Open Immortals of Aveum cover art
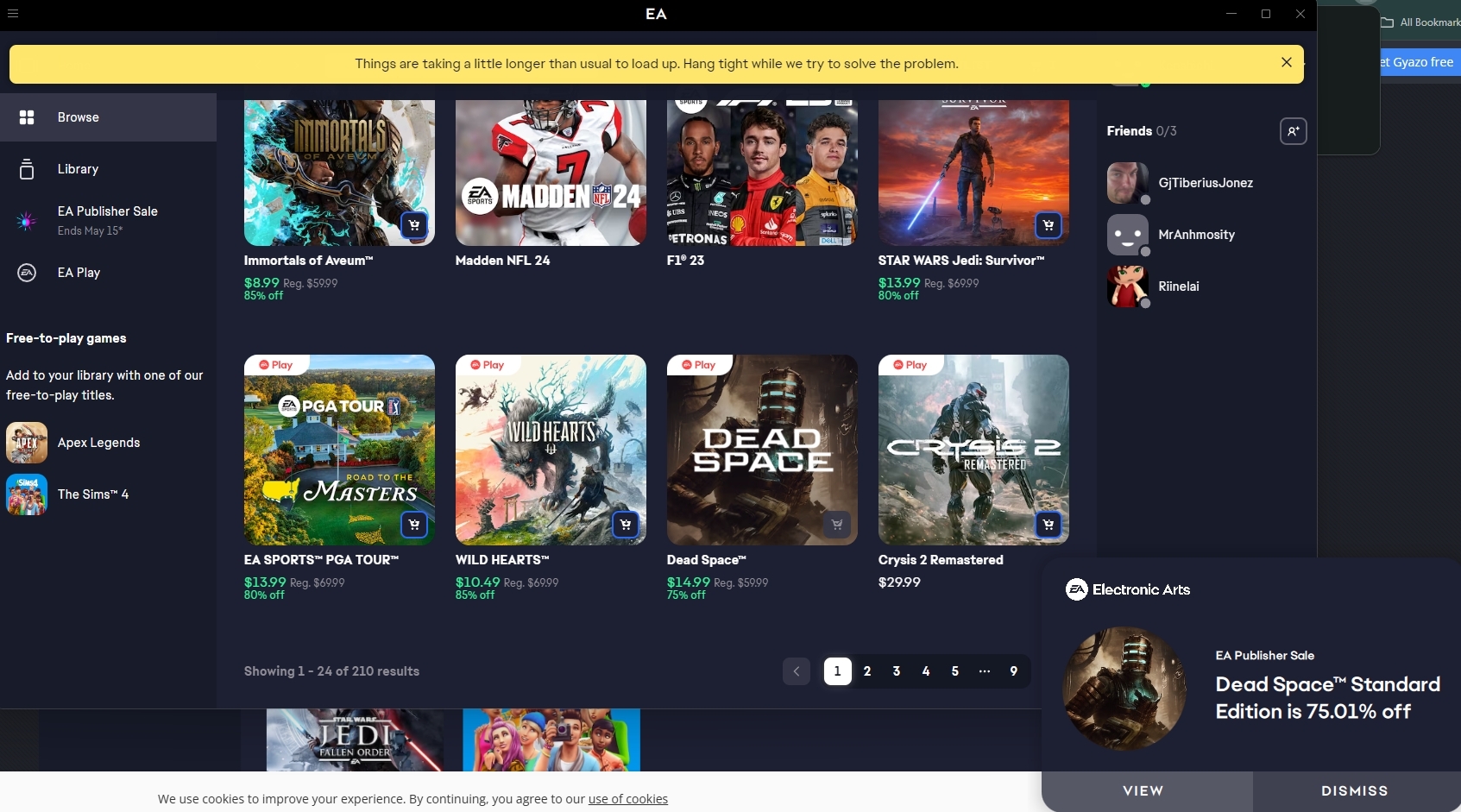Screen dimensions: 1461x812 point(339,173)
